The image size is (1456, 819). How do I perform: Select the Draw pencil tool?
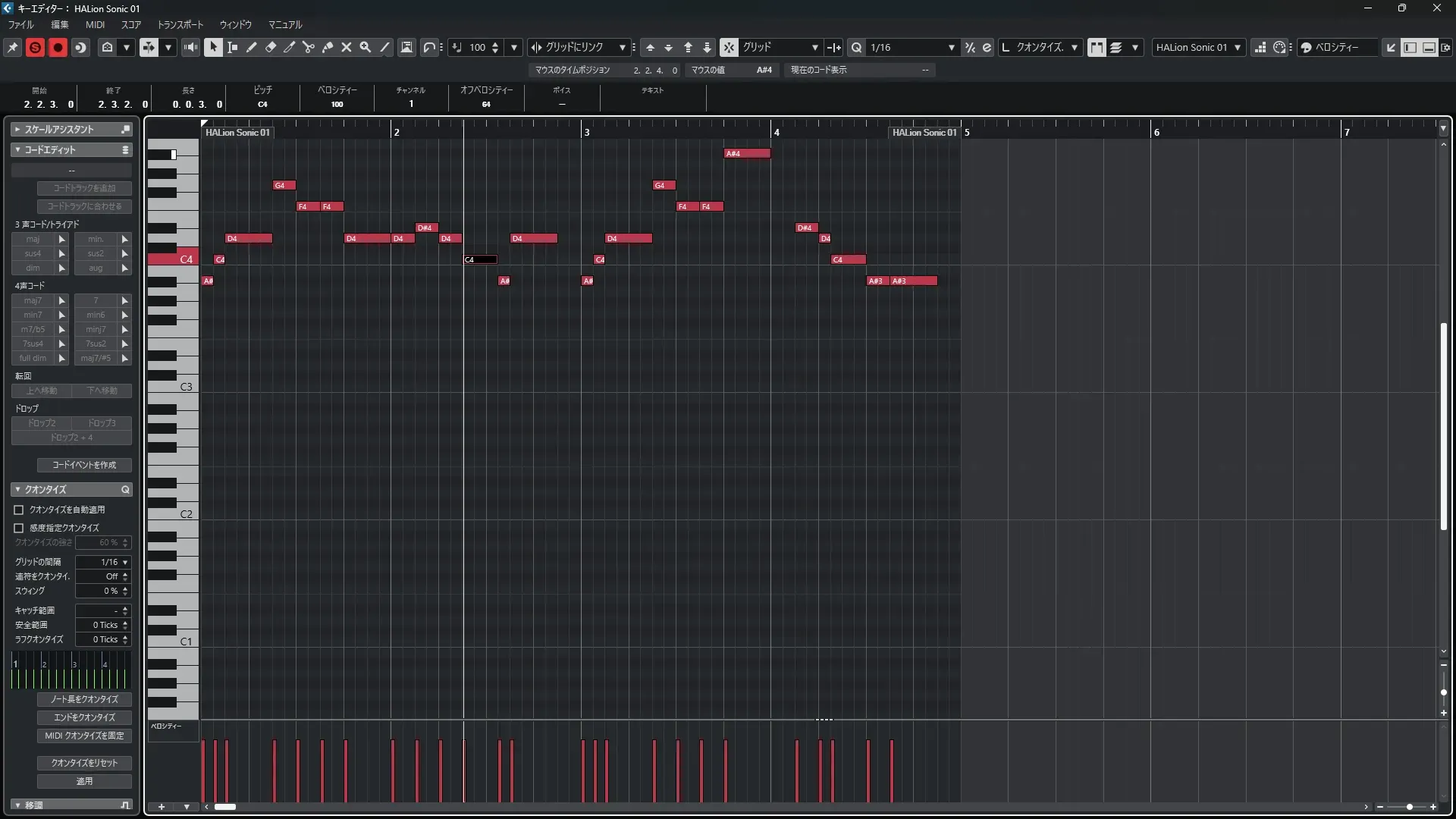(252, 47)
